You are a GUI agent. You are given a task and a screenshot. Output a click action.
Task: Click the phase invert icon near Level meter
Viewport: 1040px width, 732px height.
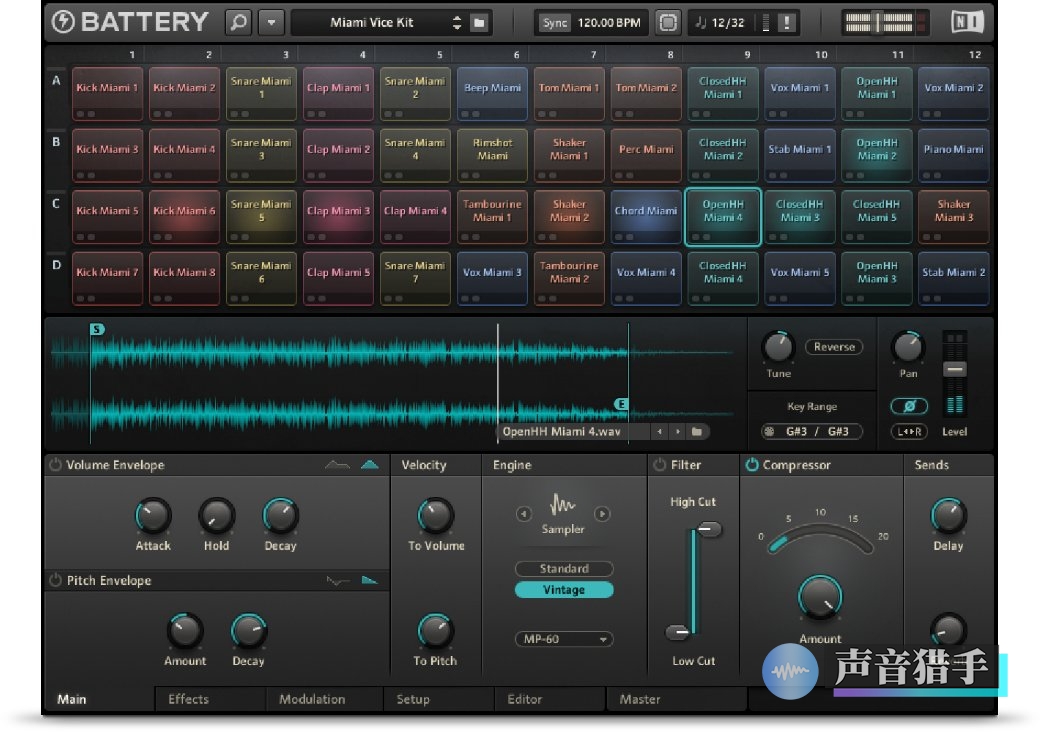[x=909, y=406]
